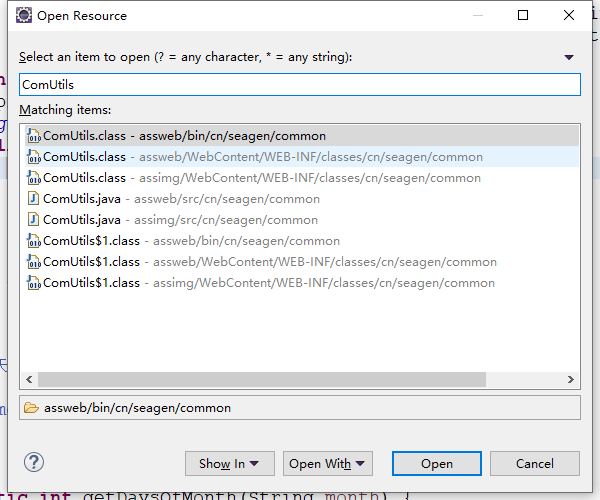Click Java file icon of assweb/src ComUtils.java

pyautogui.click(x=34, y=199)
